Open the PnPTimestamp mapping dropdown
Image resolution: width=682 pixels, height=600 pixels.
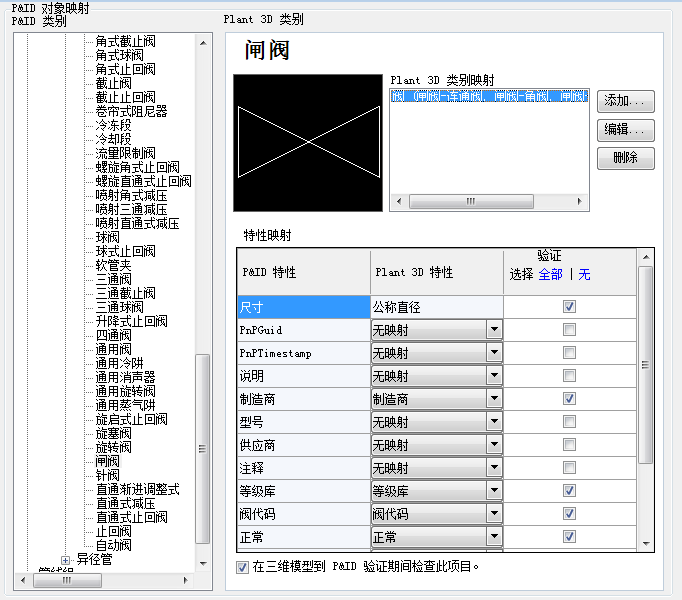click(x=494, y=353)
